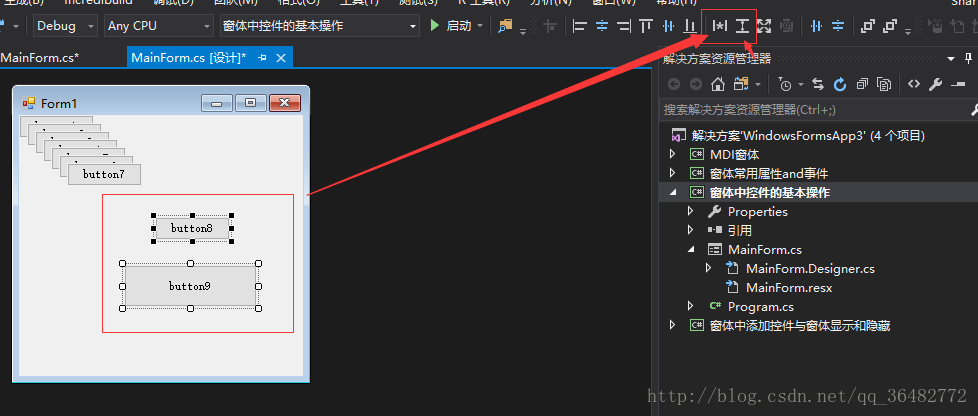Select button8 on the form designer
This screenshot has height=416, width=978.
[192, 228]
